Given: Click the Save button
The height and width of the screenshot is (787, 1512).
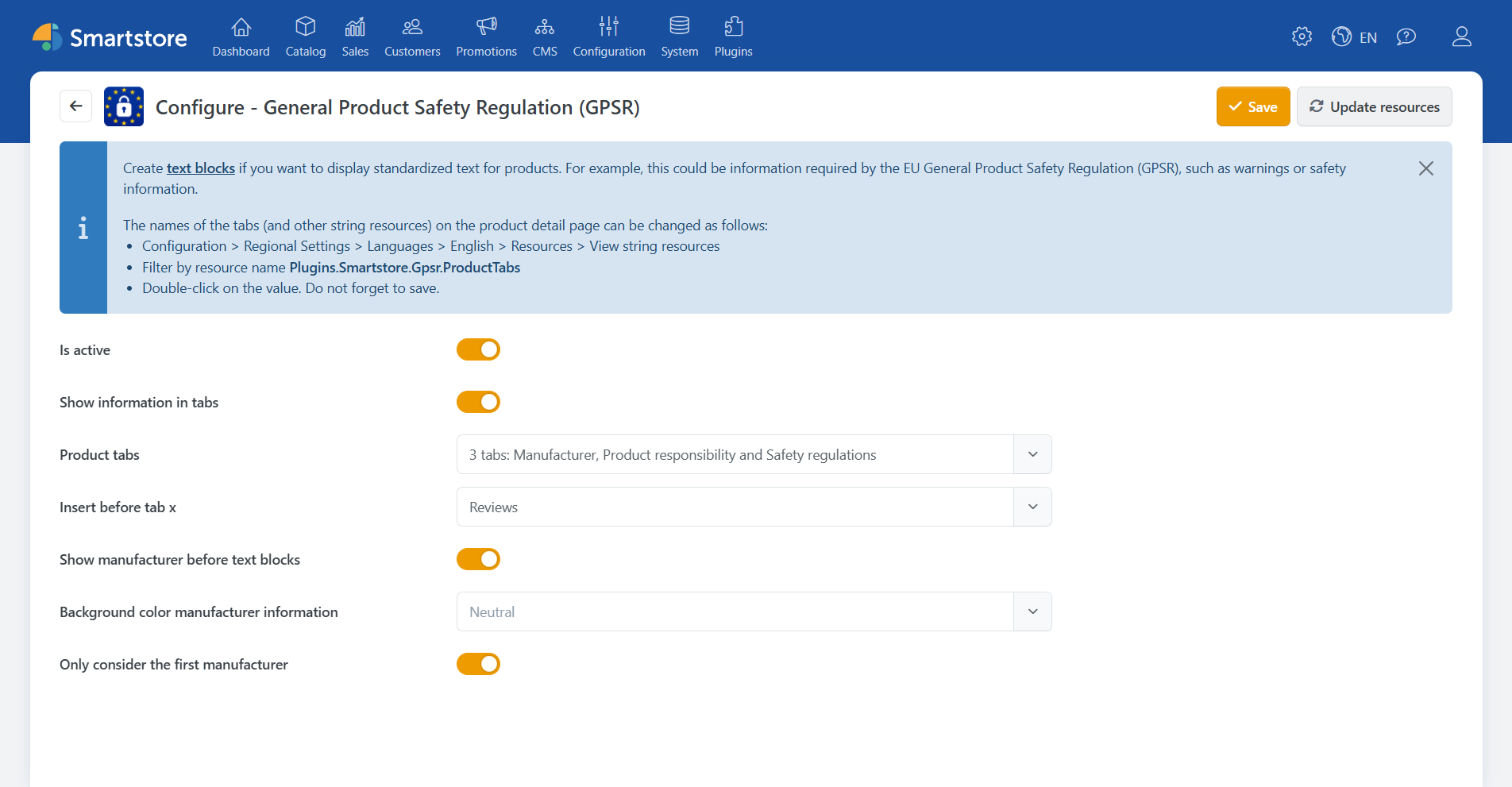Looking at the screenshot, I should pos(1253,106).
